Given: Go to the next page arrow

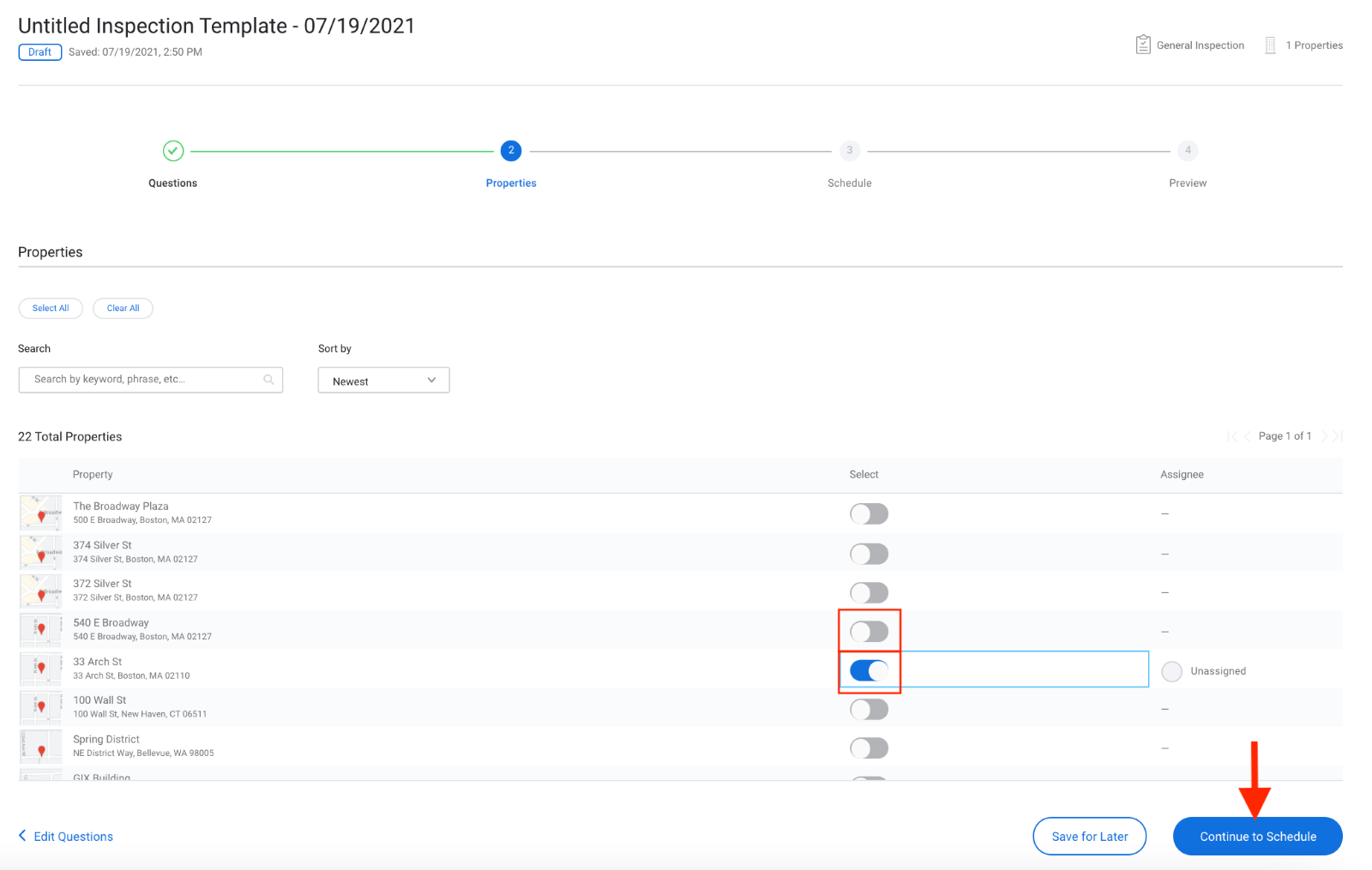Looking at the screenshot, I should (x=1324, y=436).
